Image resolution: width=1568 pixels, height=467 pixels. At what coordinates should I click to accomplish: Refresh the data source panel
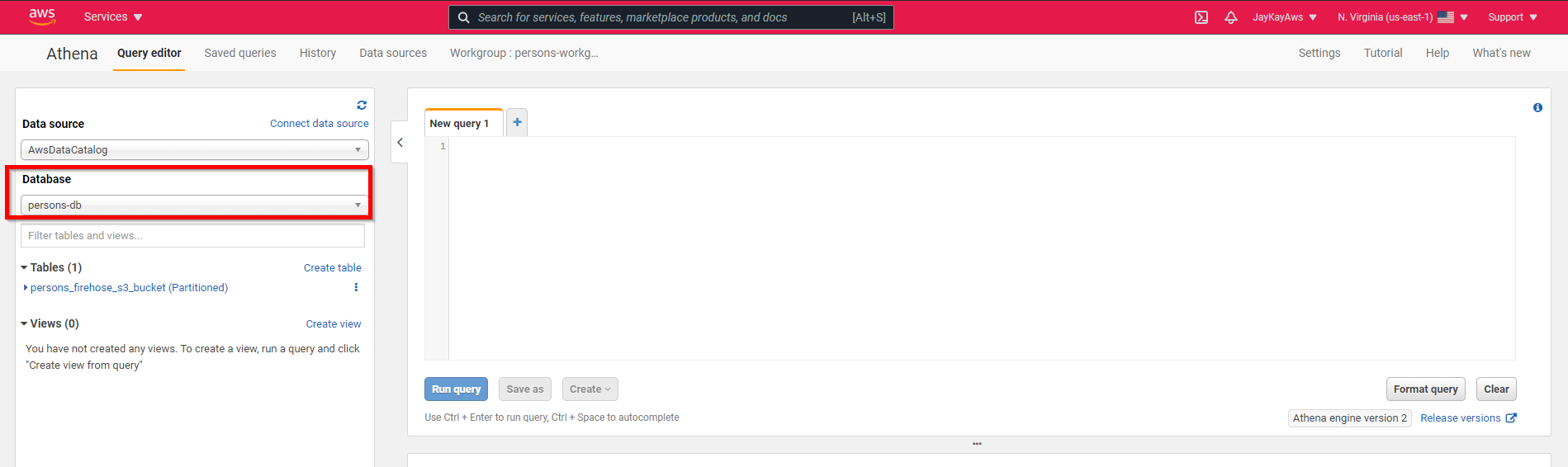click(x=362, y=105)
